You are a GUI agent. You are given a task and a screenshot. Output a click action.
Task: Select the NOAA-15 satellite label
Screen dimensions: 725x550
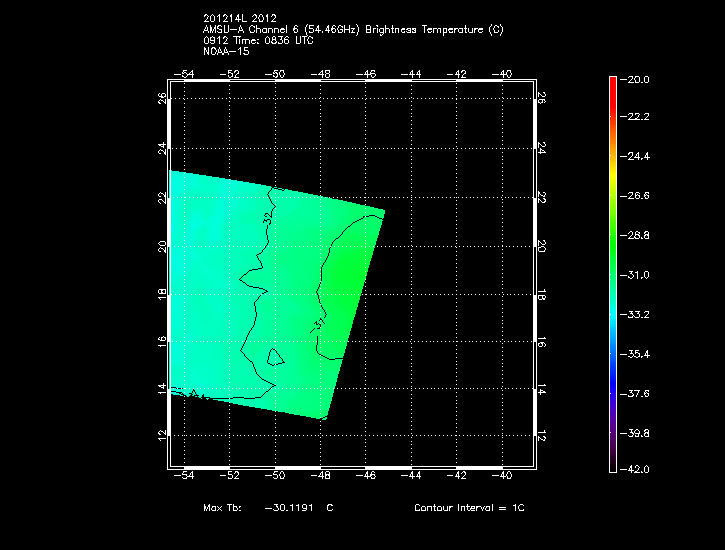click(226, 51)
